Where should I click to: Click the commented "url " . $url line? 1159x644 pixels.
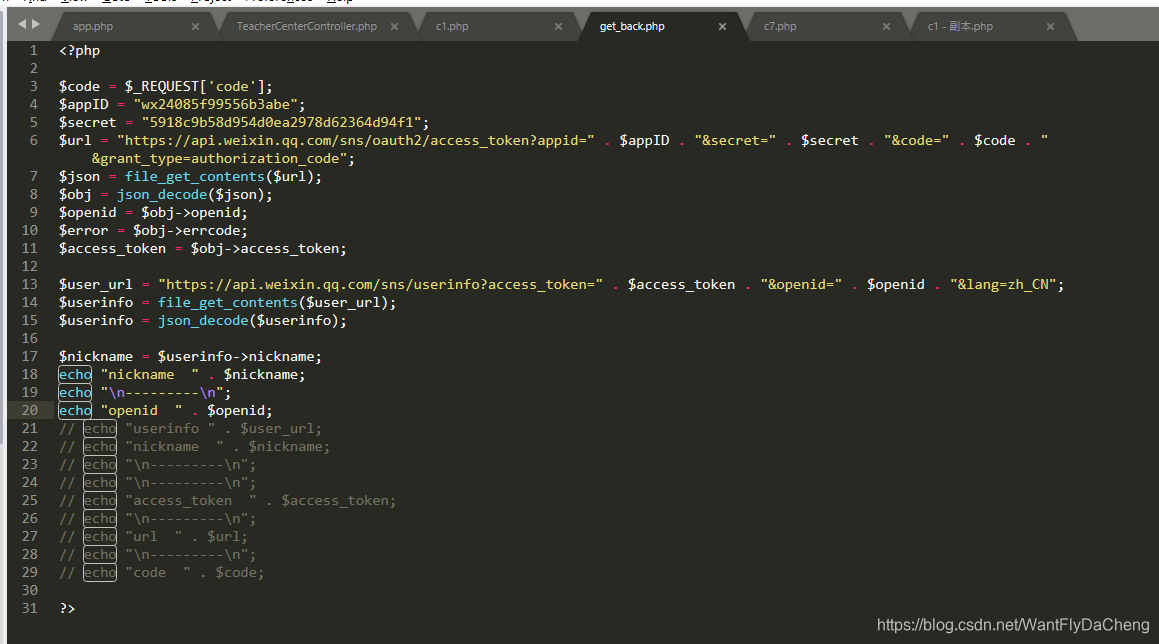click(154, 537)
